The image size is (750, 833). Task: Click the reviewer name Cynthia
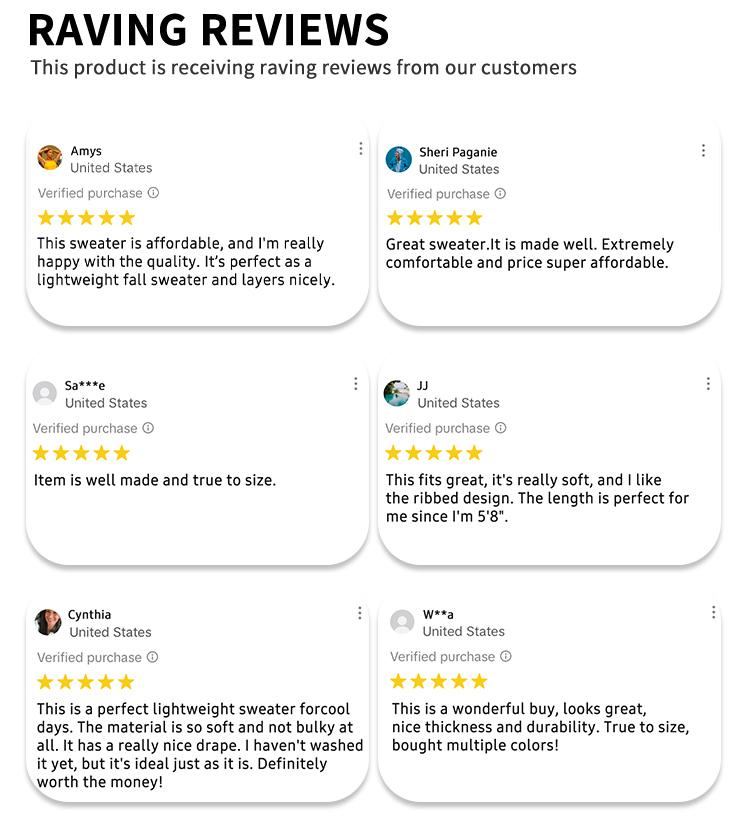tap(89, 615)
